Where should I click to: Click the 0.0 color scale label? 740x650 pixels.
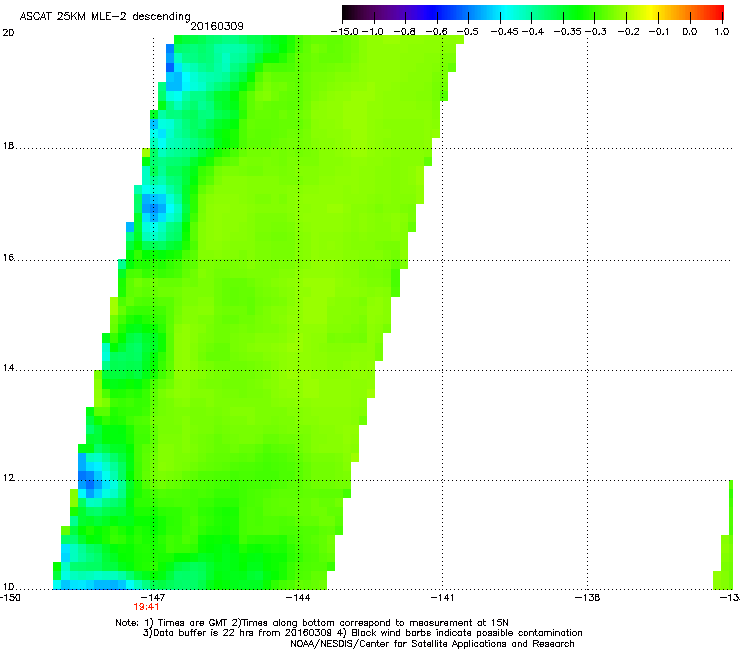pos(690,32)
